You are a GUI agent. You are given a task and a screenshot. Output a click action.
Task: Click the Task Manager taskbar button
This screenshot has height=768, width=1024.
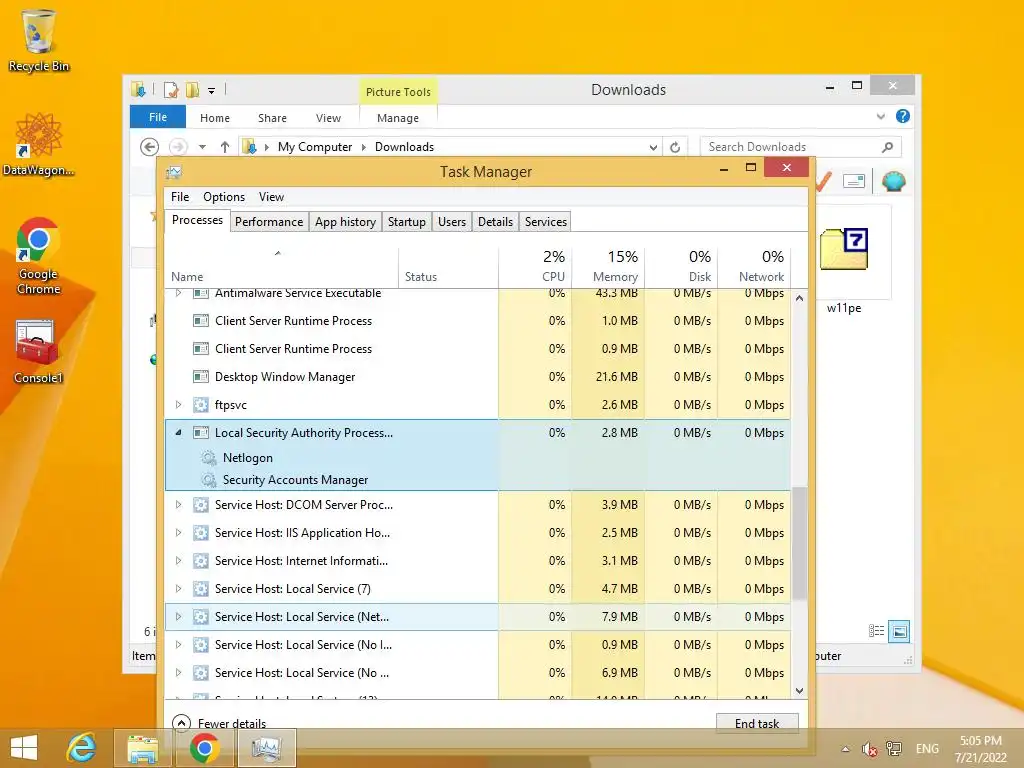(x=266, y=748)
